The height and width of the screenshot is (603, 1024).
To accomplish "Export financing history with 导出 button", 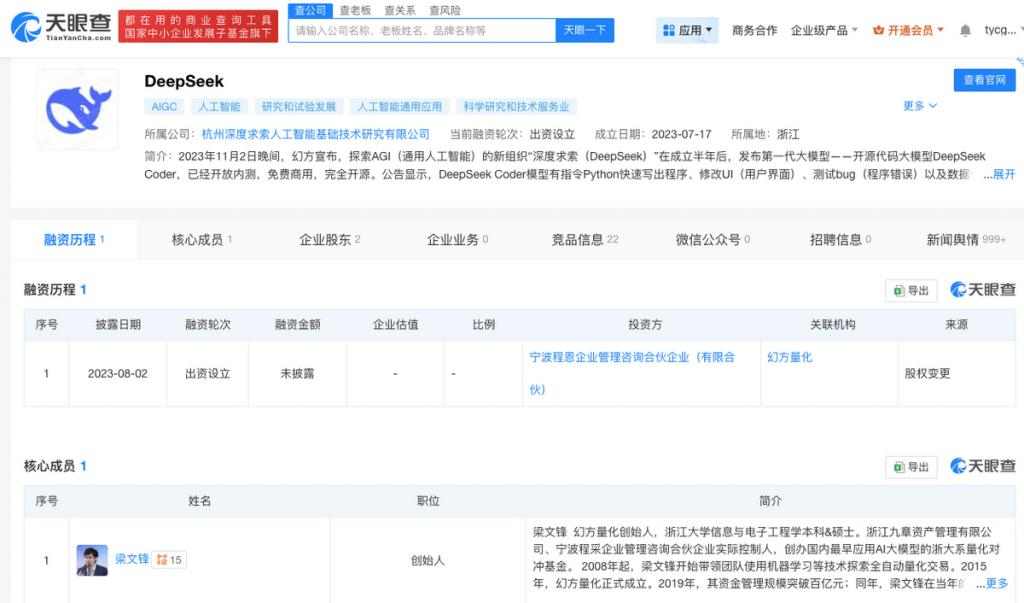I will [910, 290].
